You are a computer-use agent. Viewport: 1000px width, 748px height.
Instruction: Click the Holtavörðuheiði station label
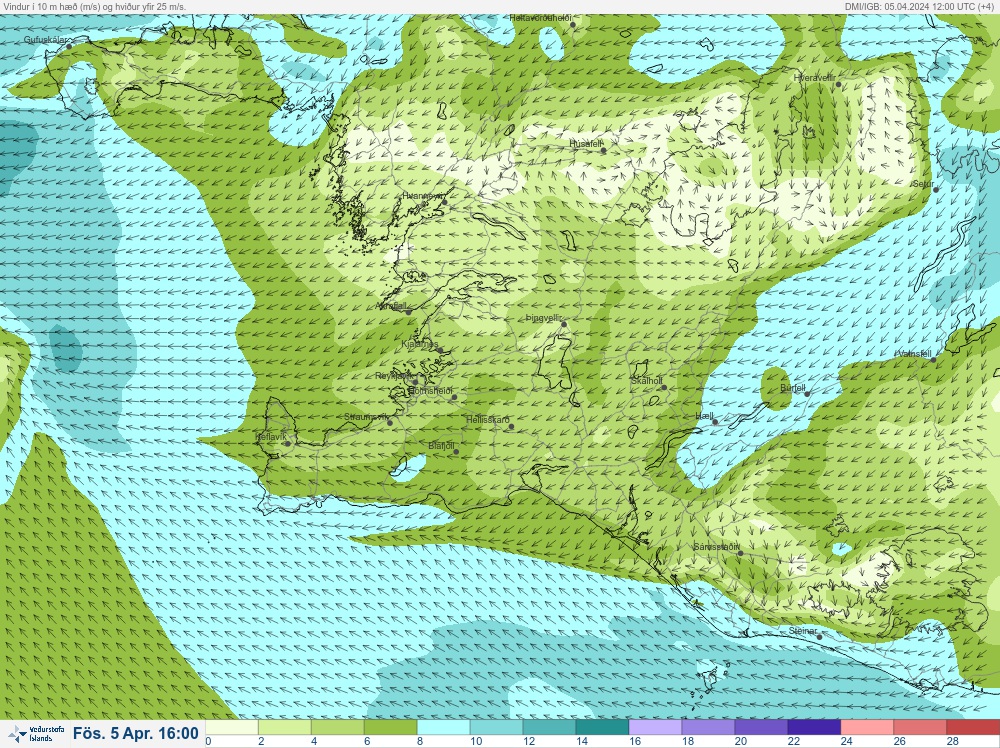(540, 18)
